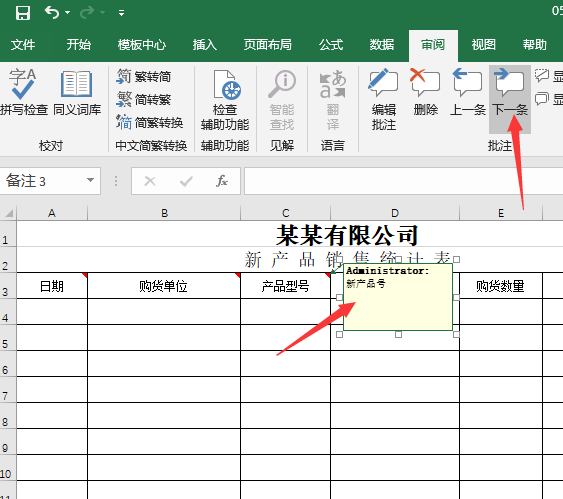Switch to the 公式 ribbon tab
The image size is (563, 499).
pos(331,45)
